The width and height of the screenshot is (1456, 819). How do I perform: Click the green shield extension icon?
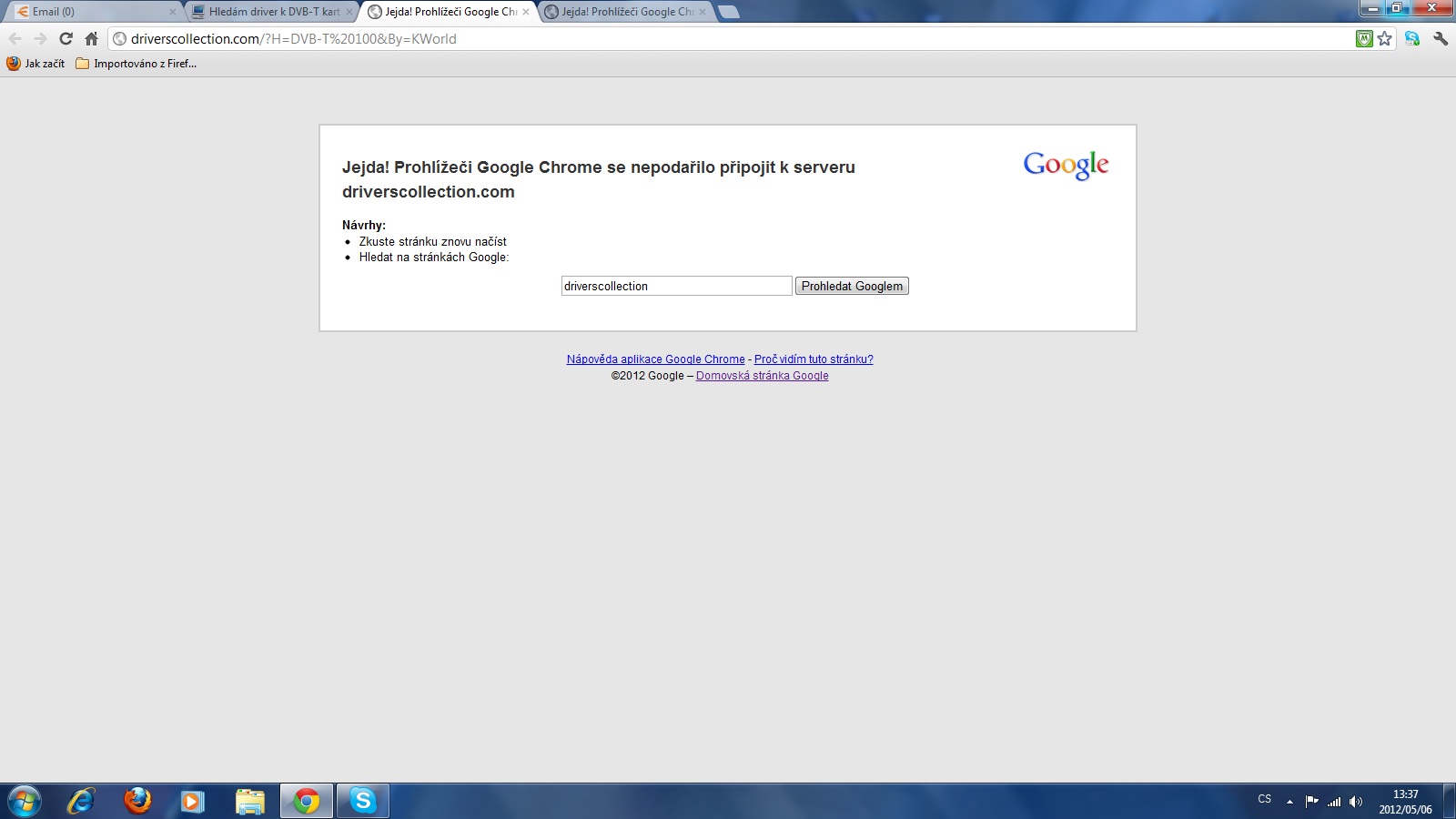point(1364,38)
